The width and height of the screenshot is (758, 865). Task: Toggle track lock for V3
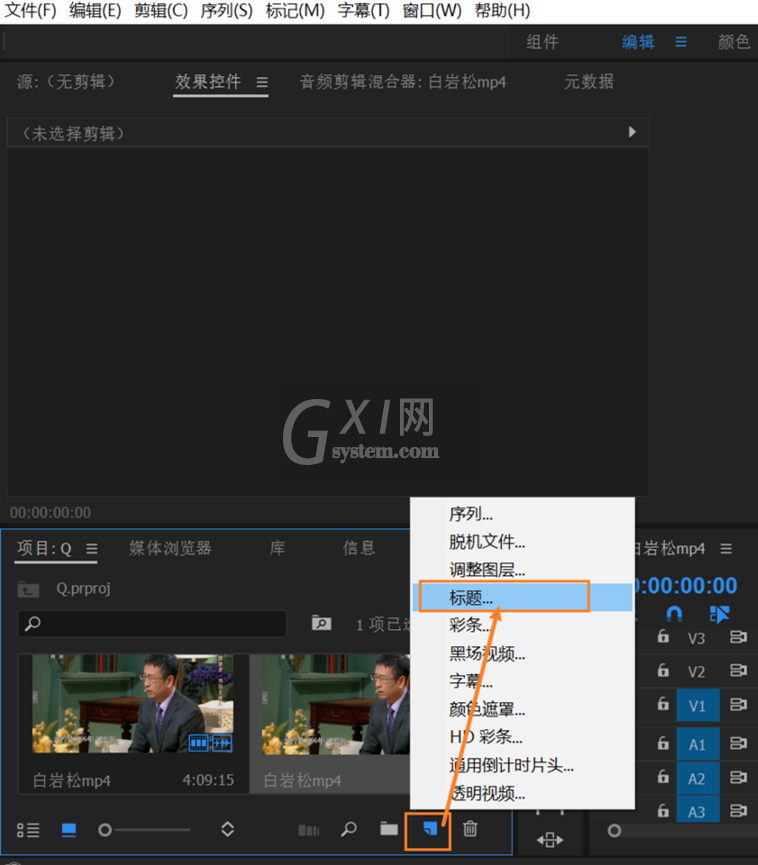[663, 637]
